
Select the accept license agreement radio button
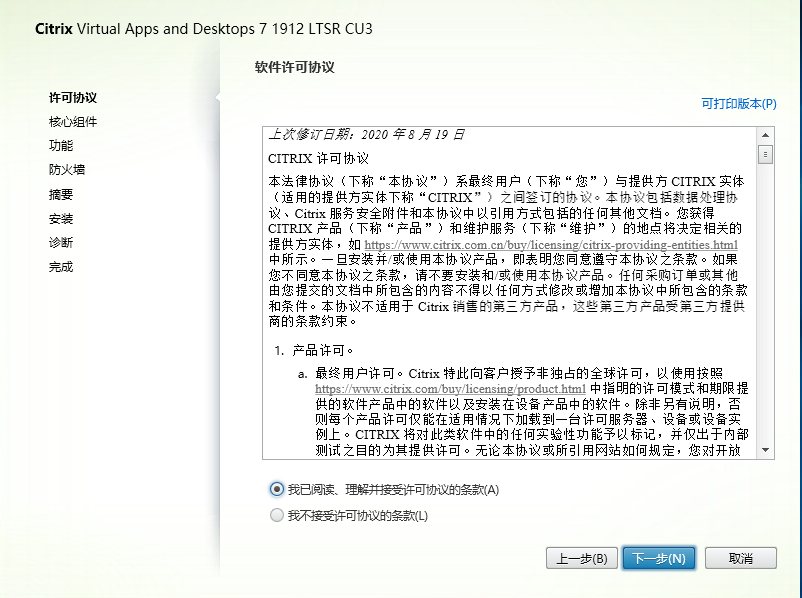click(277, 490)
